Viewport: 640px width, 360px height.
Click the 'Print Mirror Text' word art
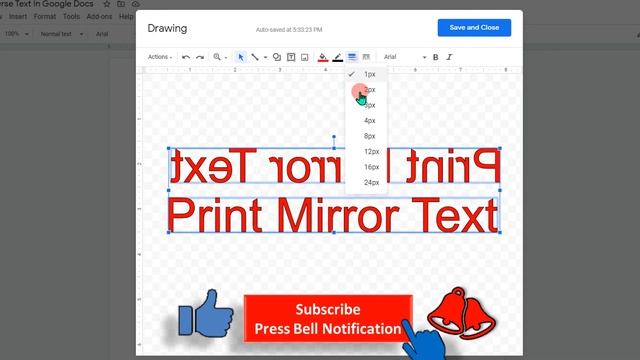tap(333, 215)
